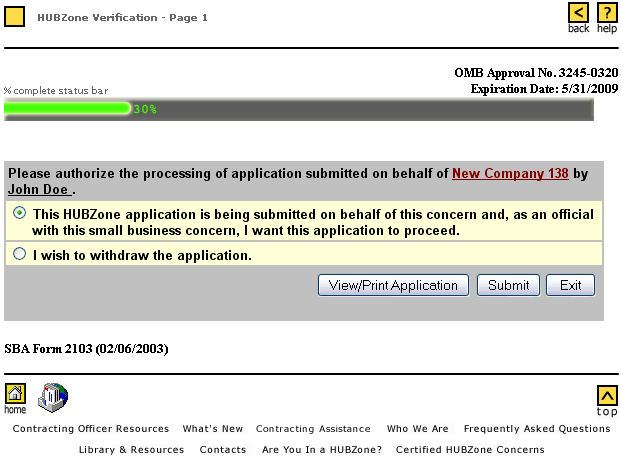The height and width of the screenshot is (461, 621).
Task: Click the green 30% progress bar
Action: (67, 109)
